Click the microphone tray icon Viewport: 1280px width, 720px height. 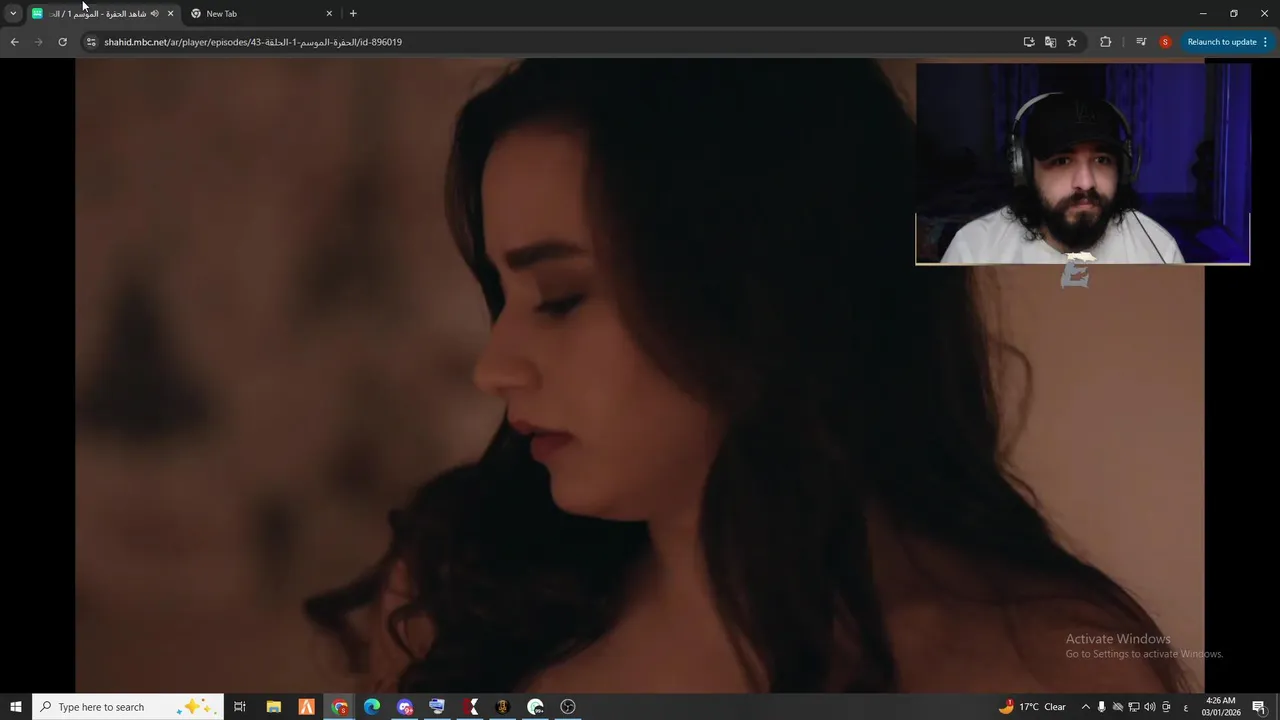[x=1102, y=707]
